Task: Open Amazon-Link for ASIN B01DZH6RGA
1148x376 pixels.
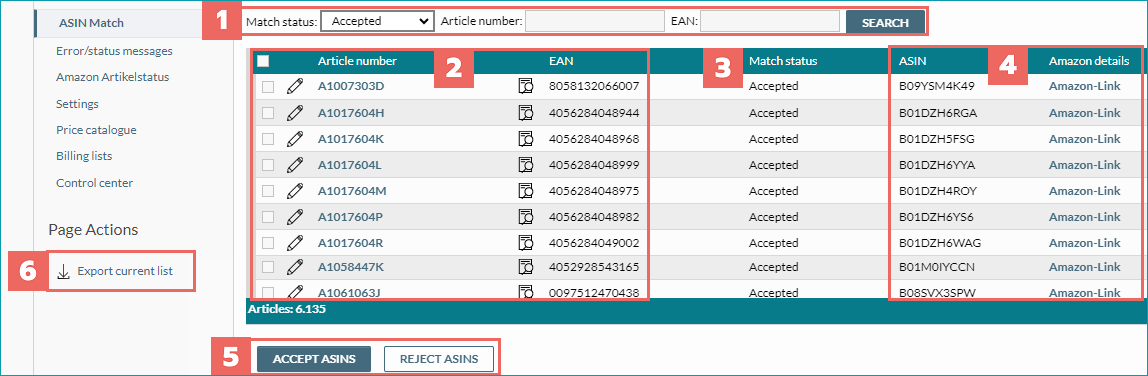Action: (x=1084, y=113)
